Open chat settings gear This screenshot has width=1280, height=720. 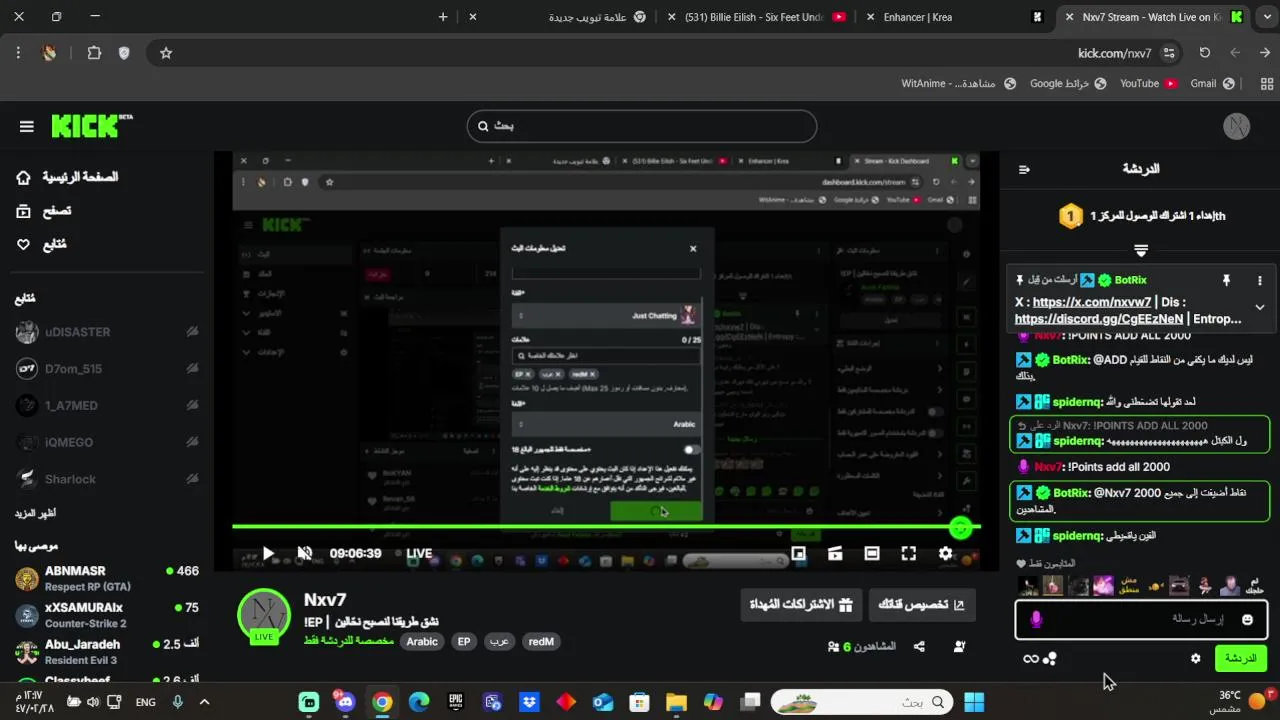(x=1195, y=659)
